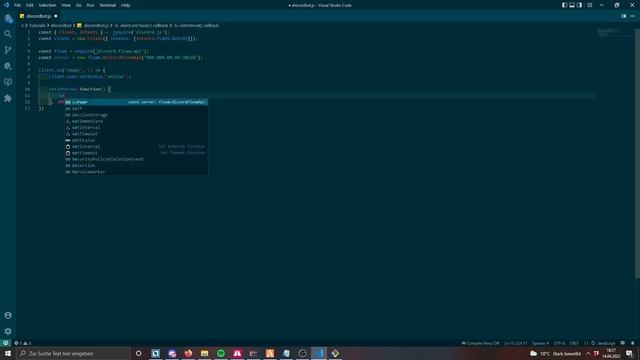This screenshot has width=640, height=360.
Task: Open the Customize Layout icon
Action: [x=589, y=5]
